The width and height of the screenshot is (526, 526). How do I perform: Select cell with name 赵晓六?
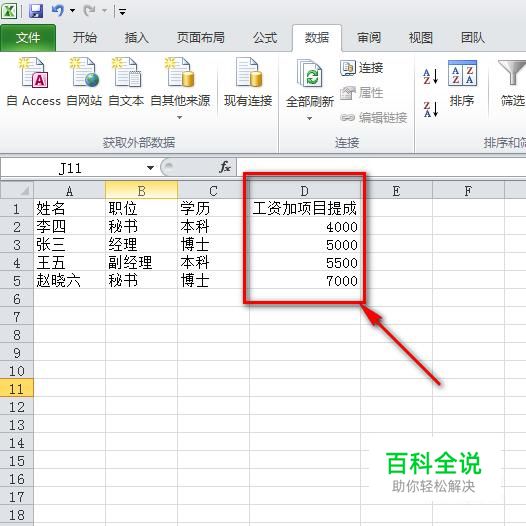coord(69,280)
